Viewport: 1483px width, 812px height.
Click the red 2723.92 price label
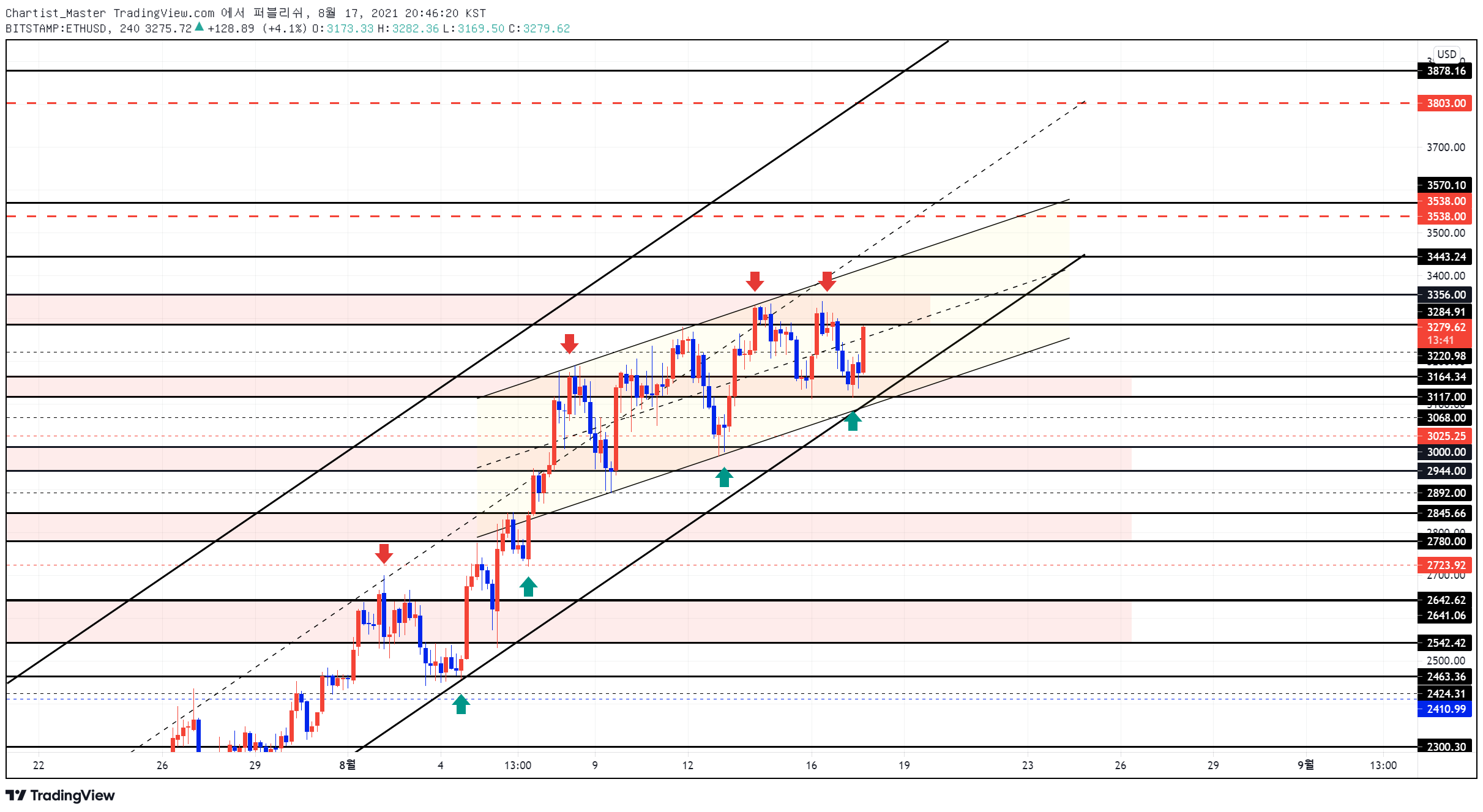(x=1445, y=565)
